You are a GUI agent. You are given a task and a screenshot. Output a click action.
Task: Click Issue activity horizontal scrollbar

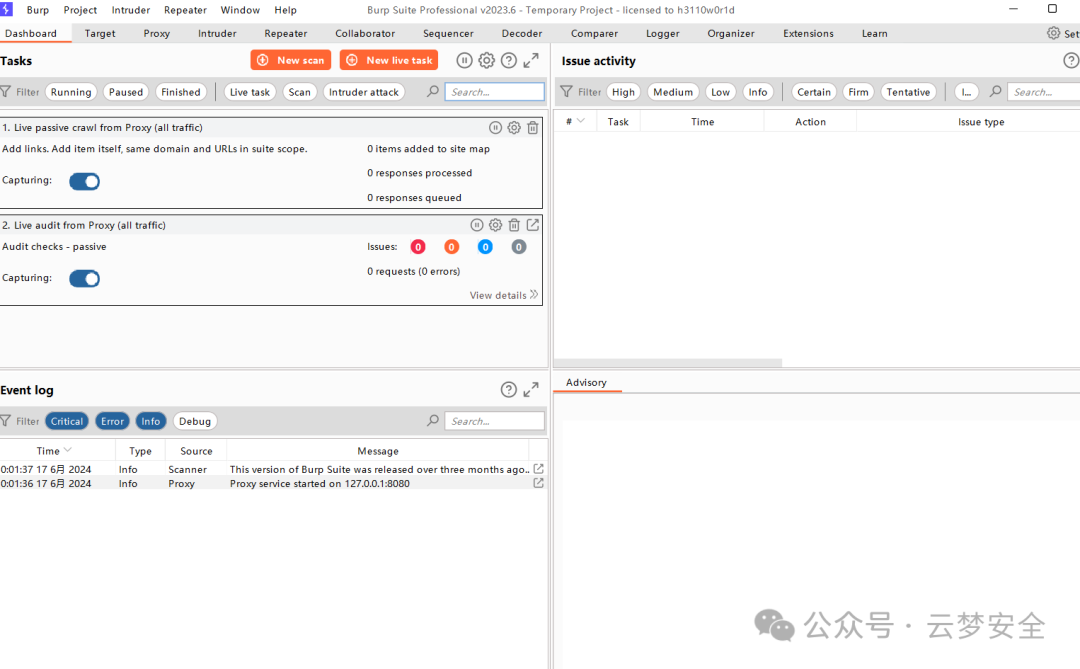[668, 362]
